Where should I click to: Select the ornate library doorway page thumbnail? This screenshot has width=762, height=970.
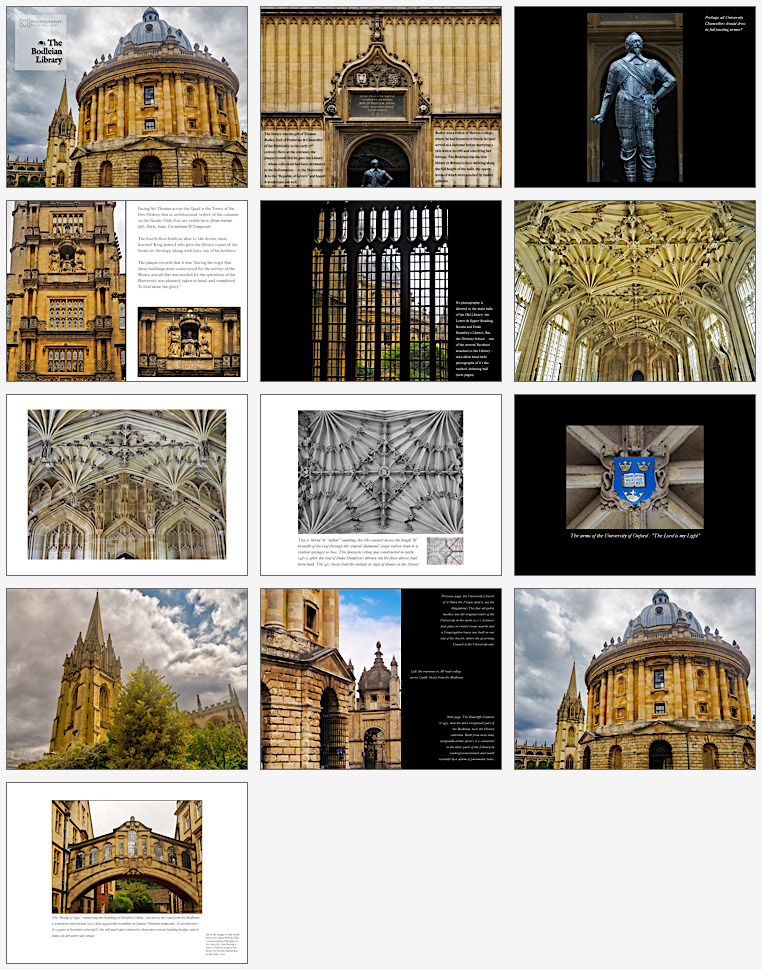[381, 97]
